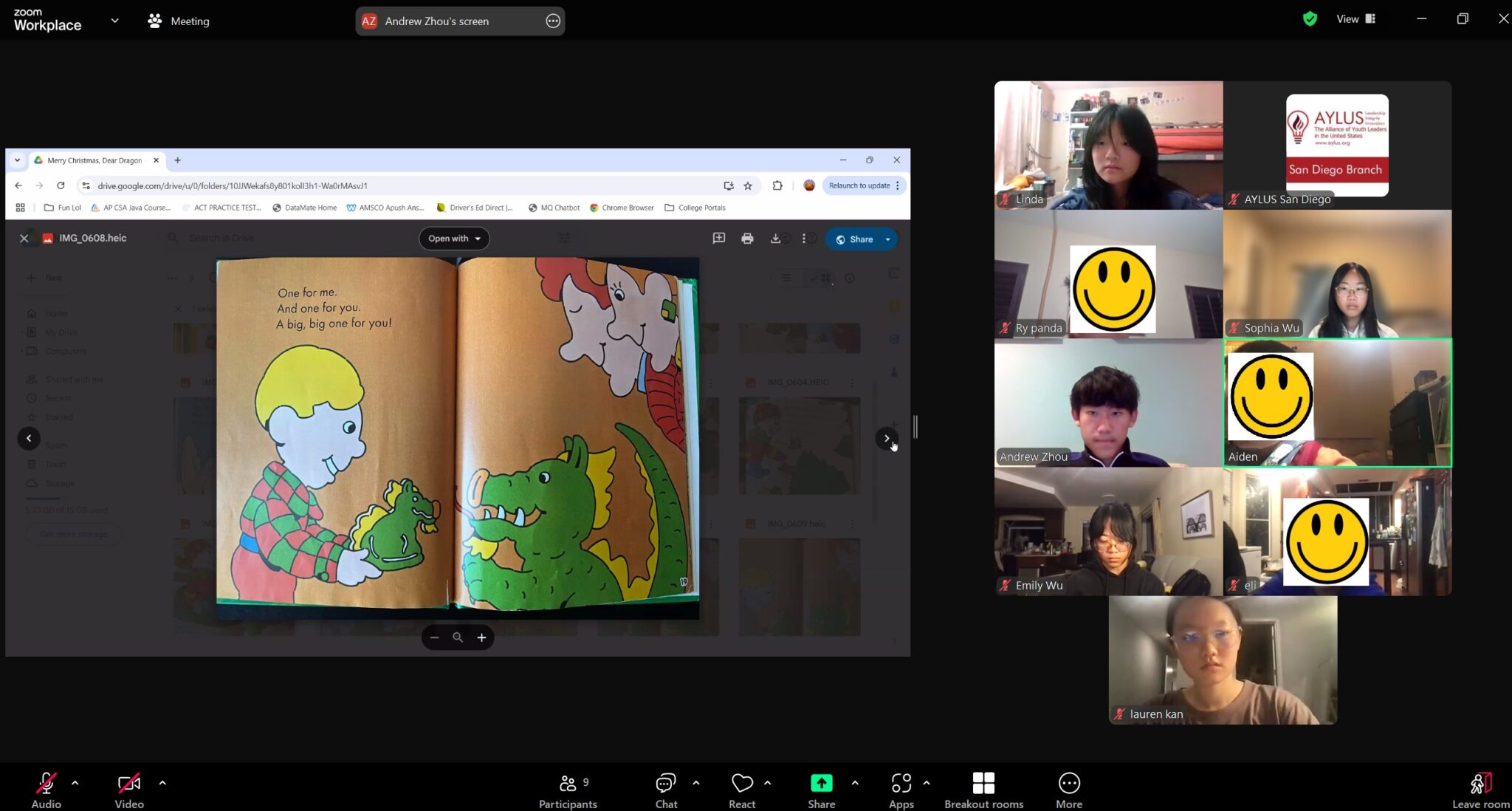Switch to the Meeting tab

[x=179, y=21]
